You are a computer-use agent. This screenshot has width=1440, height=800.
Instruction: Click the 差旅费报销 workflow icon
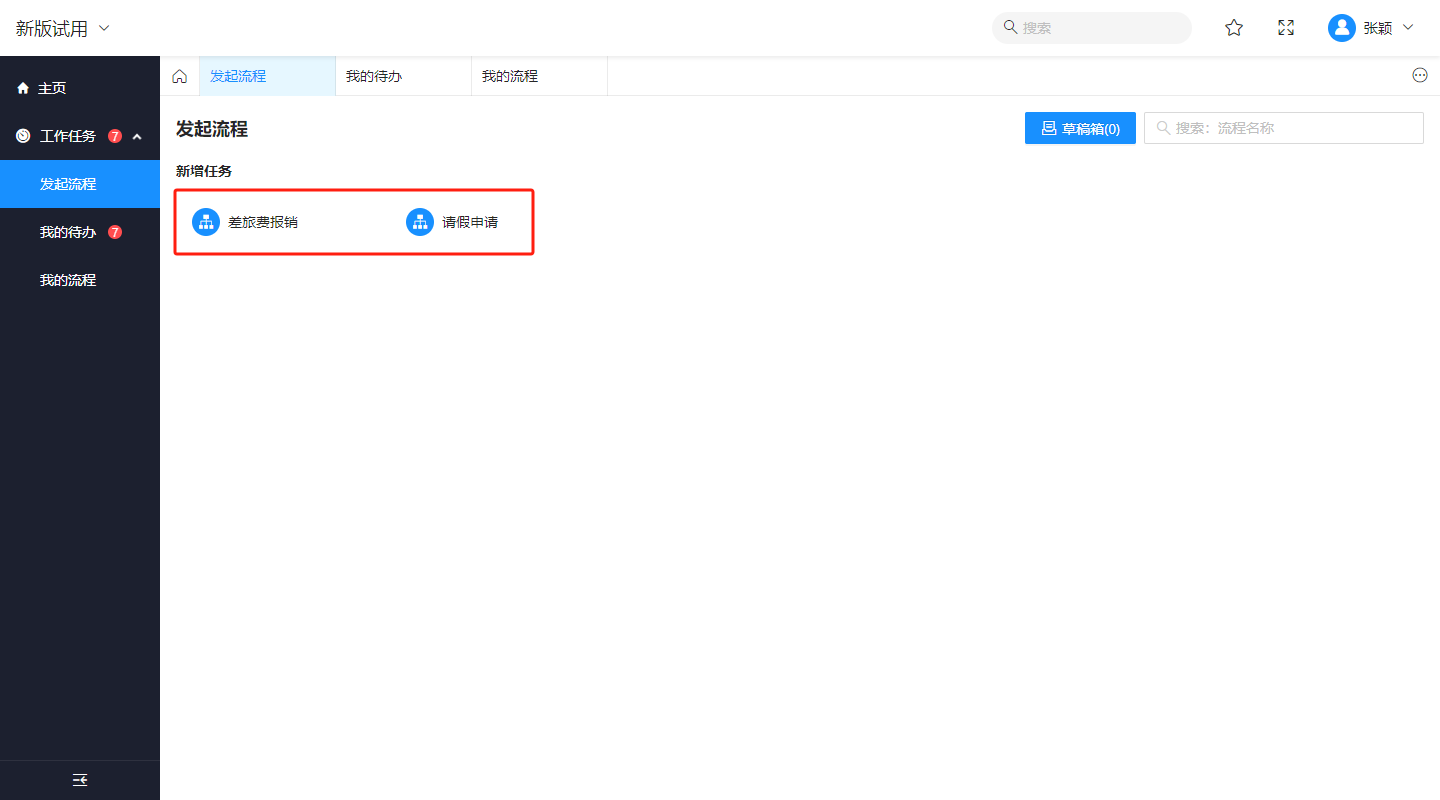(206, 222)
